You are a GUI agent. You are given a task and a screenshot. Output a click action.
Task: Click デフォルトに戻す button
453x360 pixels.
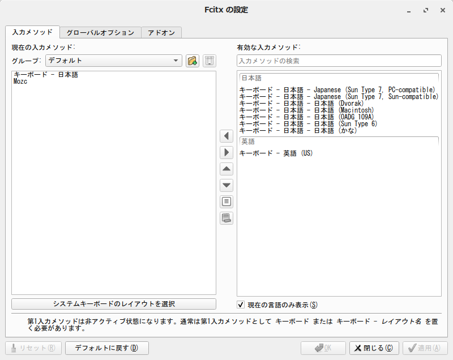[107, 348]
